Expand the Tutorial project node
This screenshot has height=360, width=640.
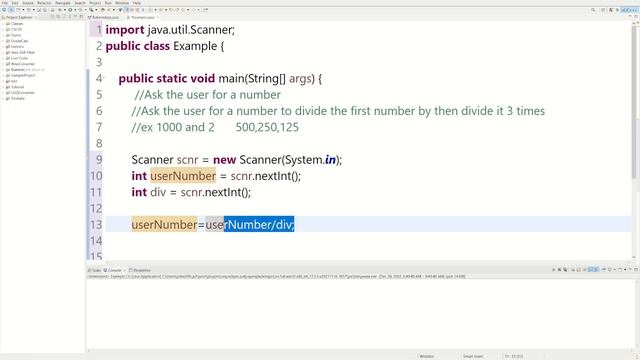tap(3, 87)
